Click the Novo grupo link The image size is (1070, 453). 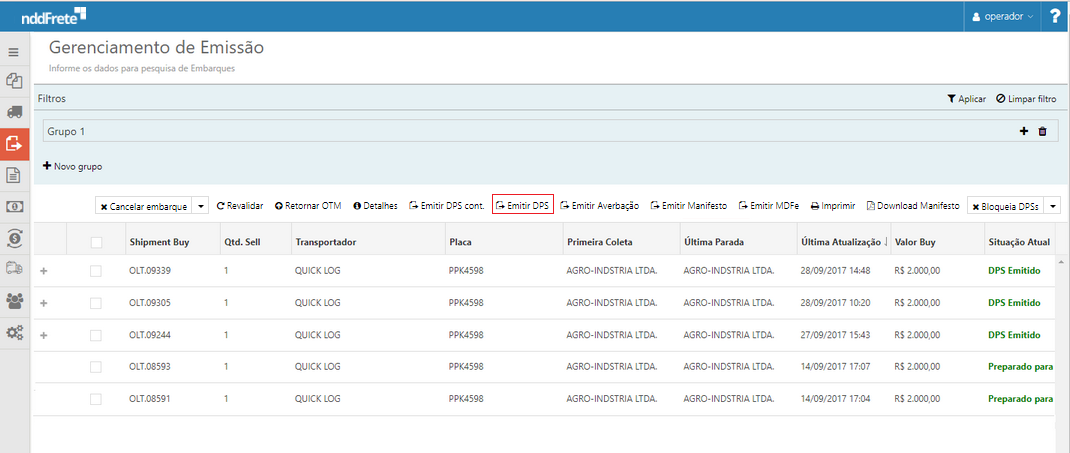[72, 166]
